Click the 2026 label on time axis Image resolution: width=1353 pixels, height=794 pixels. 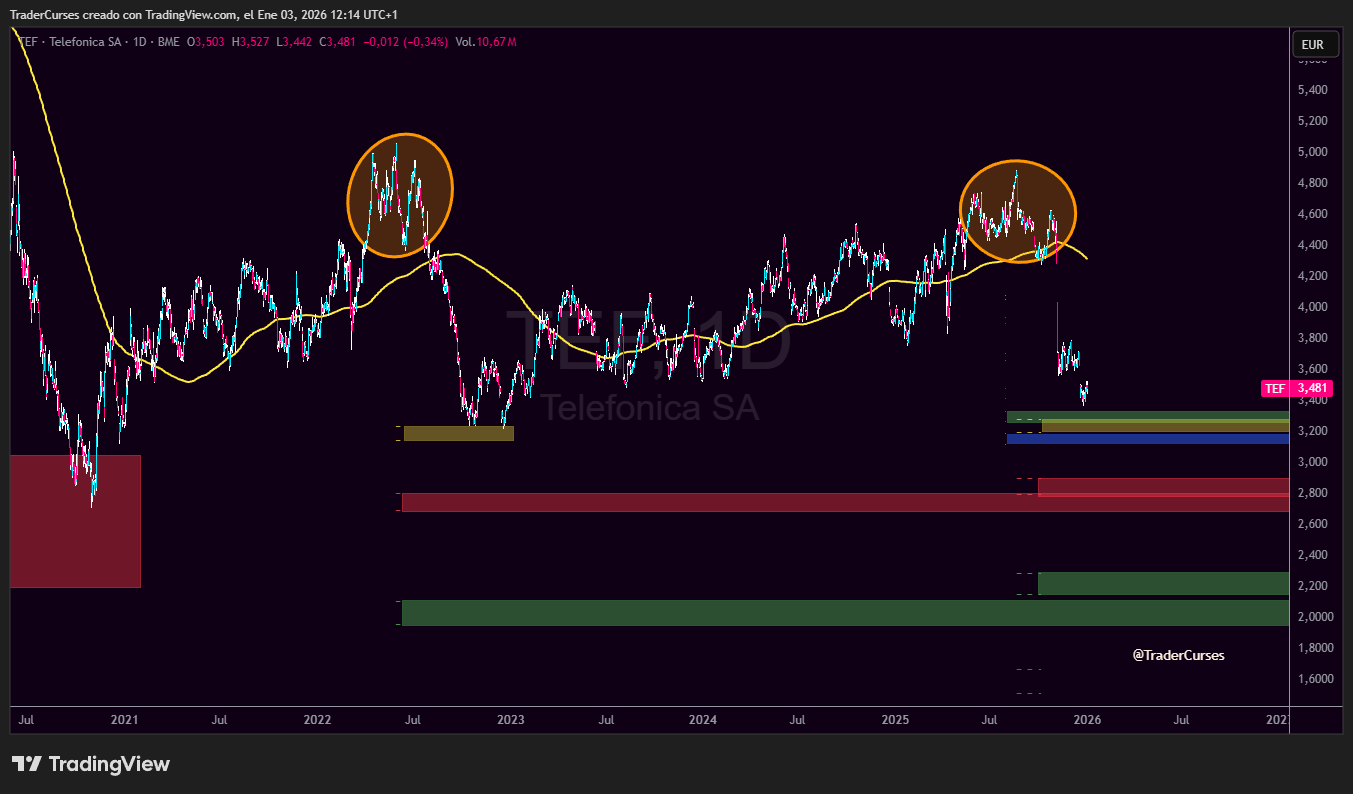[1087, 719]
